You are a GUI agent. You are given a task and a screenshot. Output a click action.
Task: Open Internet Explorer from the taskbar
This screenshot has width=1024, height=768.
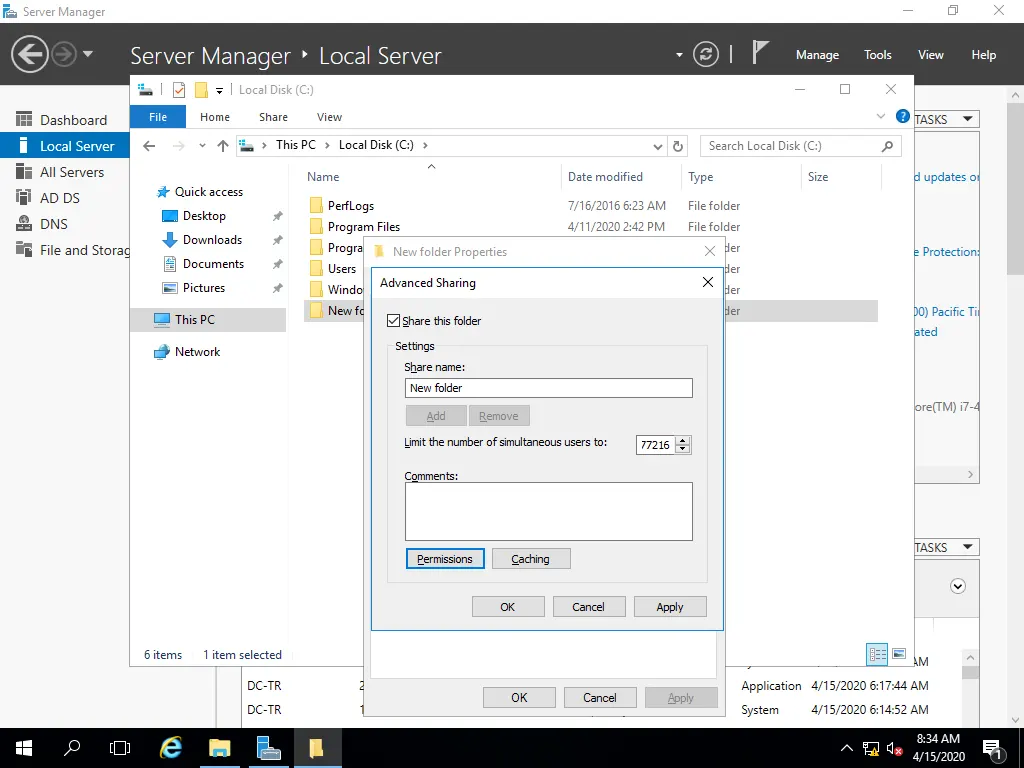coord(171,748)
